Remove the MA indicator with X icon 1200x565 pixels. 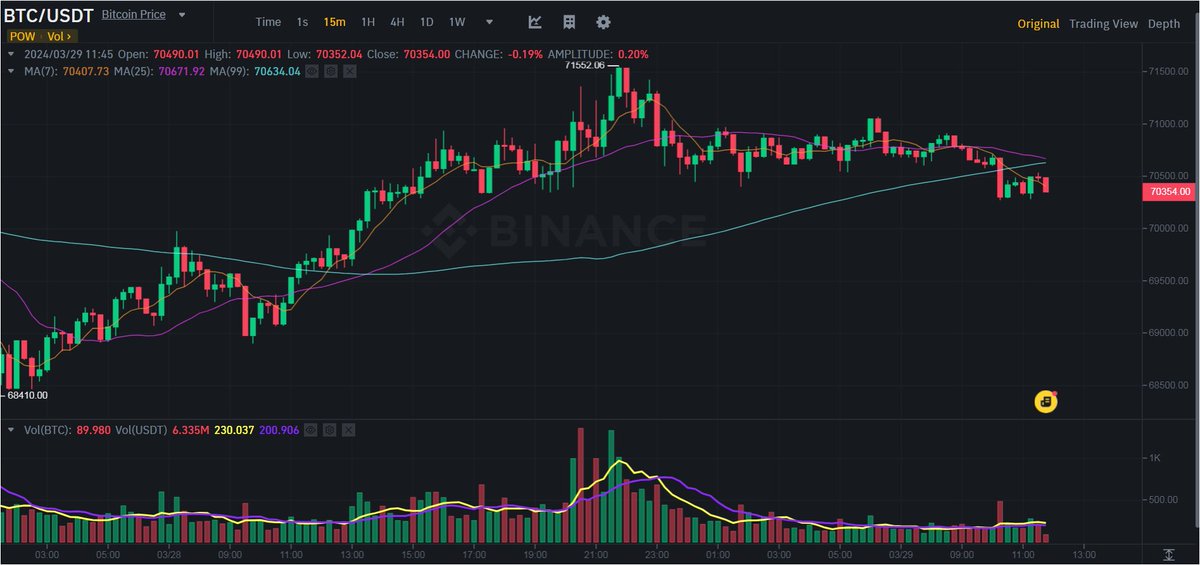pos(349,72)
